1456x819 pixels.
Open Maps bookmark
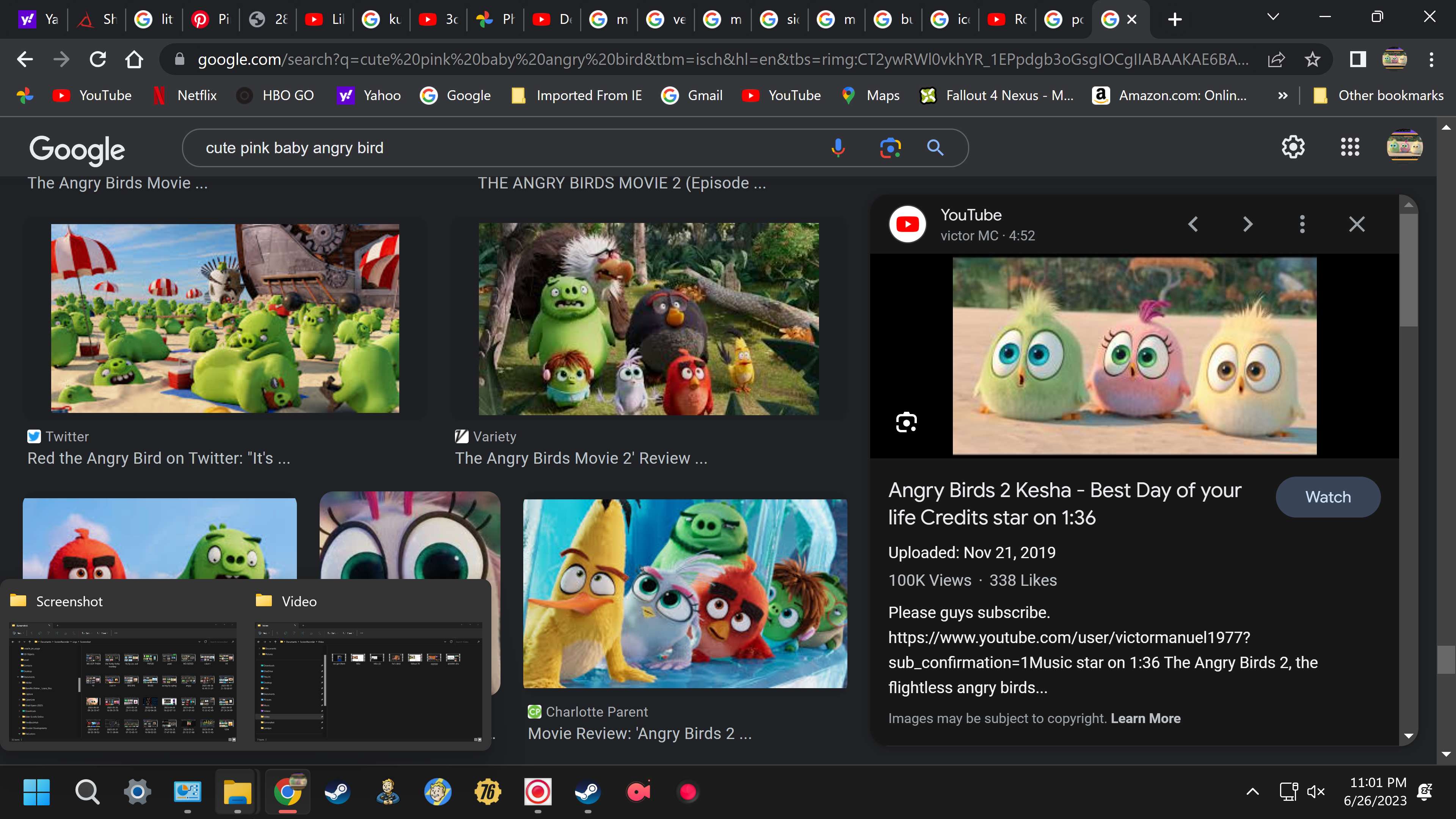pyautogui.click(x=871, y=96)
